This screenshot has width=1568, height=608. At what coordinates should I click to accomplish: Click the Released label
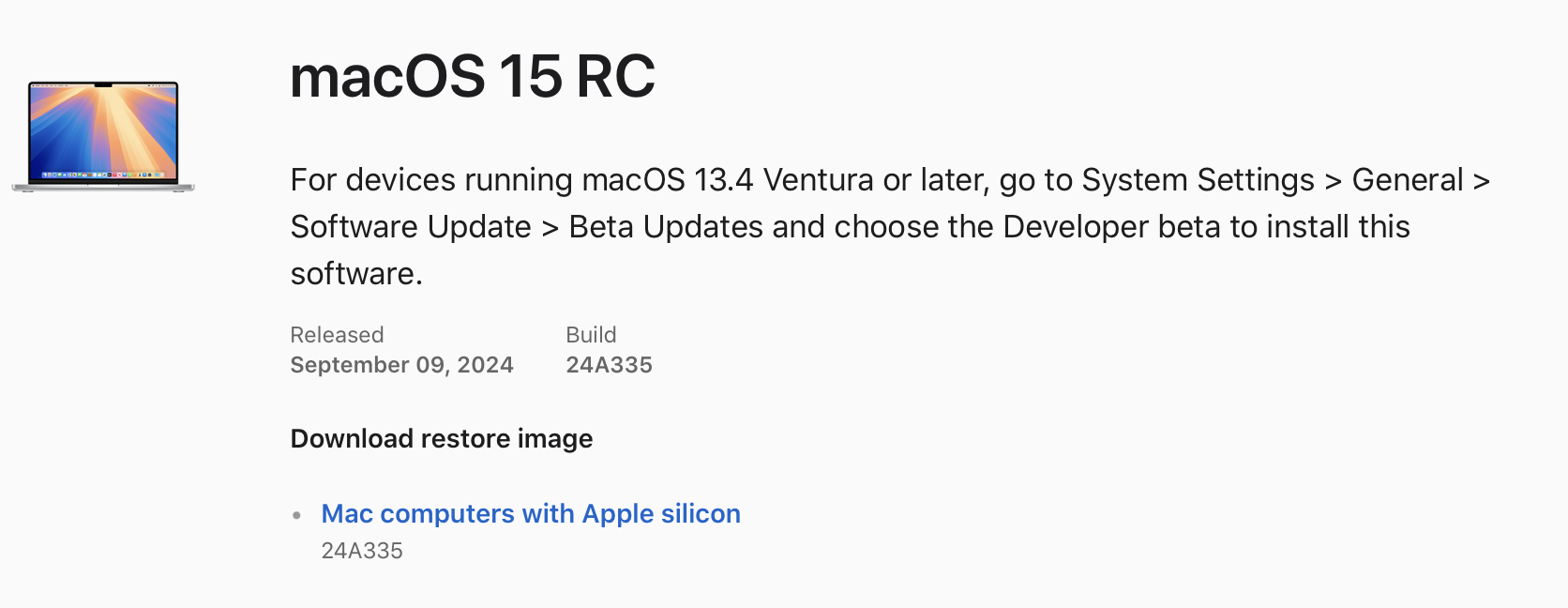[x=337, y=335]
